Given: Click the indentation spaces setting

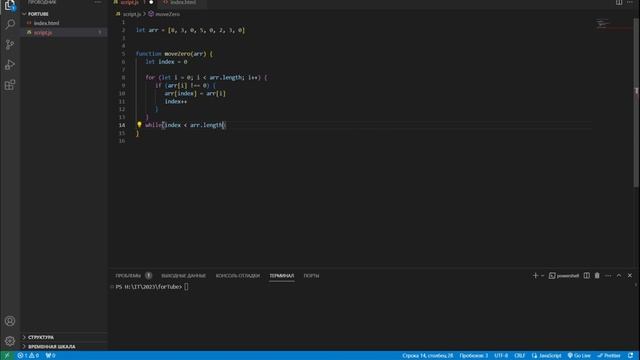Looking at the screenshot, I should click(x=473, y=356).
